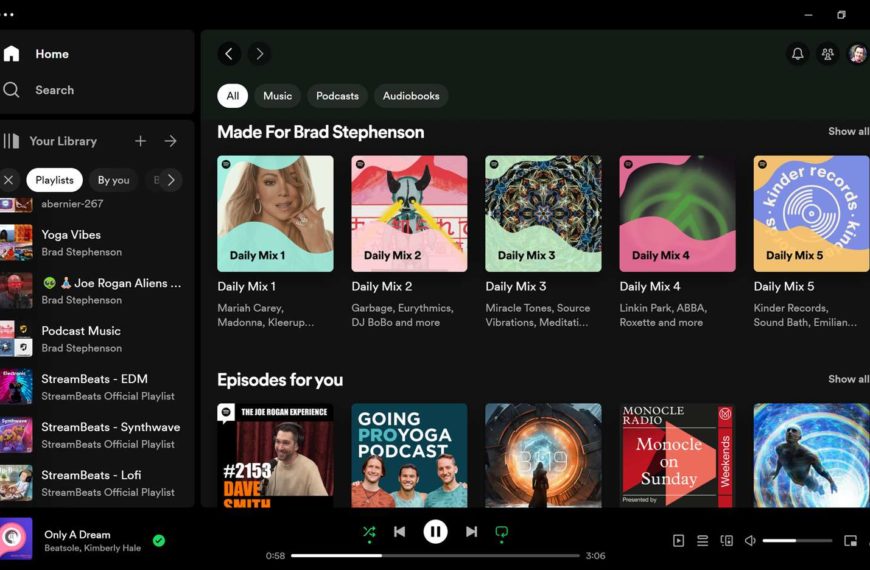Open Connect to a device icon
This screenshot has width=870, height=570.
click(x=726, y=540)
